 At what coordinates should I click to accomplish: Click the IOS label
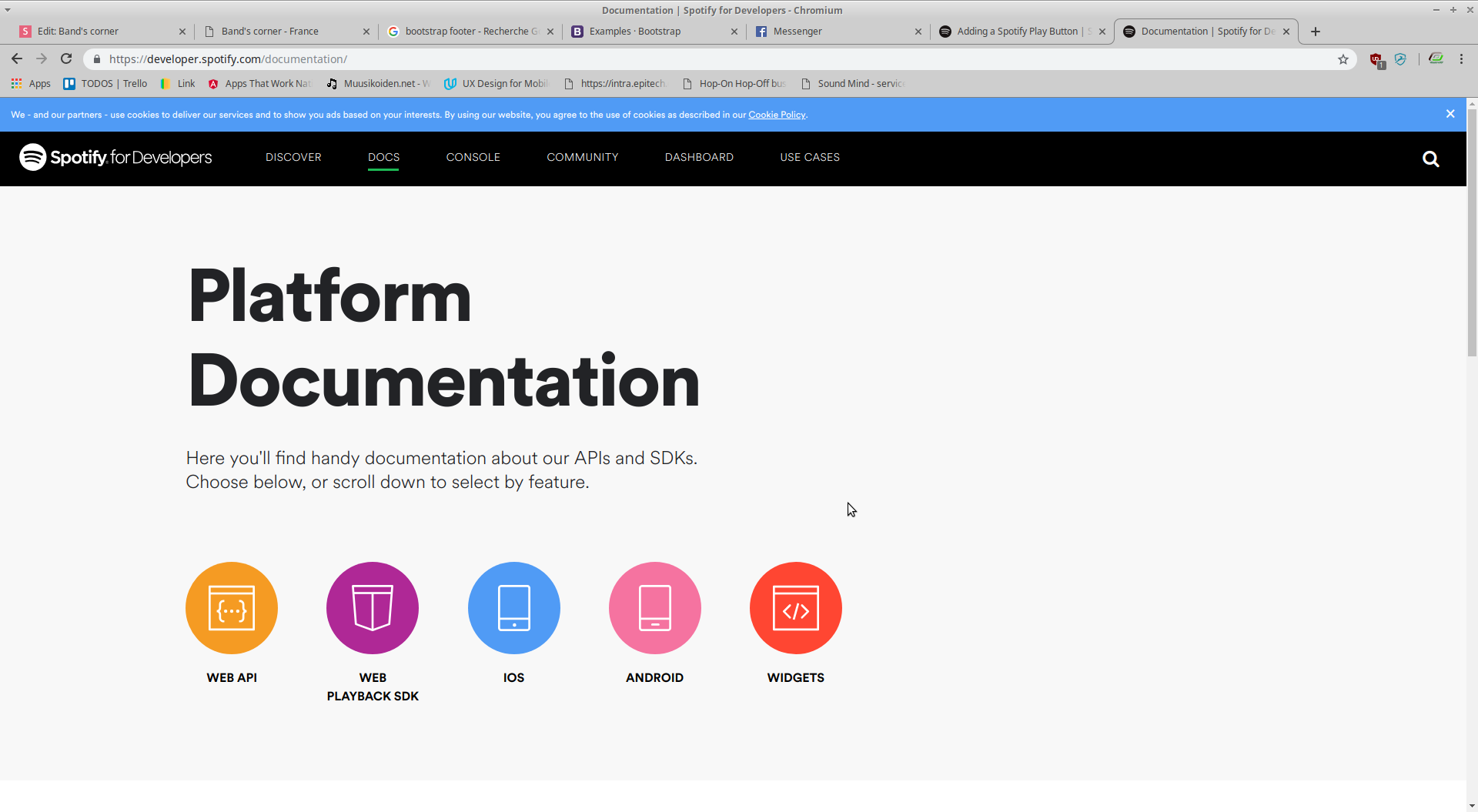coord(514,678)
